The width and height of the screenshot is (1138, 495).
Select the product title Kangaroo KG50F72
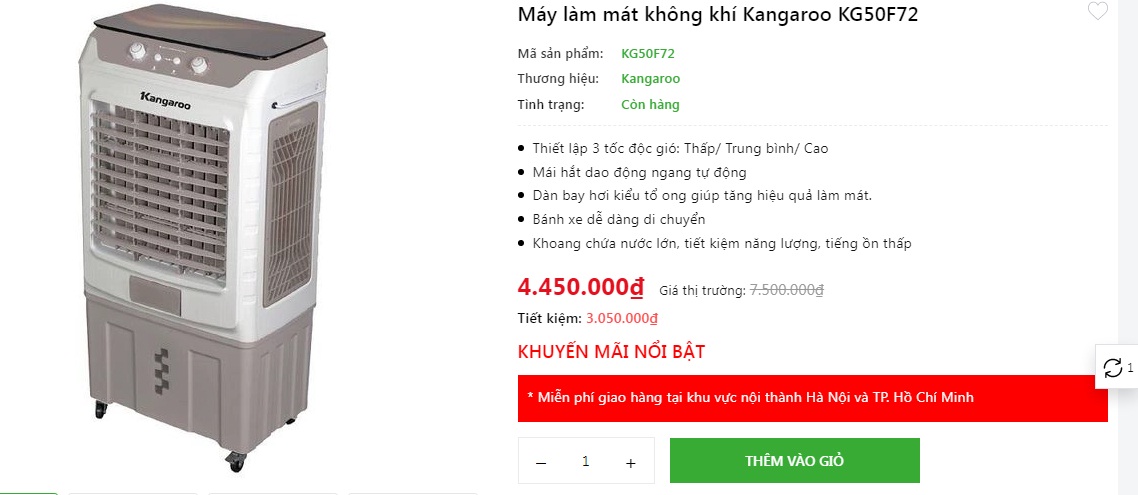[x=717, y=14]
